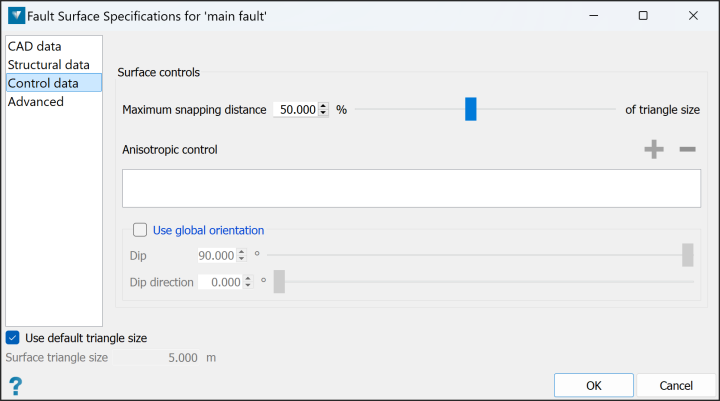The width and height of the screenshot is (720, 401).
Task: Decrease the Dip value stepper arrow
Action: click(x=242, y=259)
